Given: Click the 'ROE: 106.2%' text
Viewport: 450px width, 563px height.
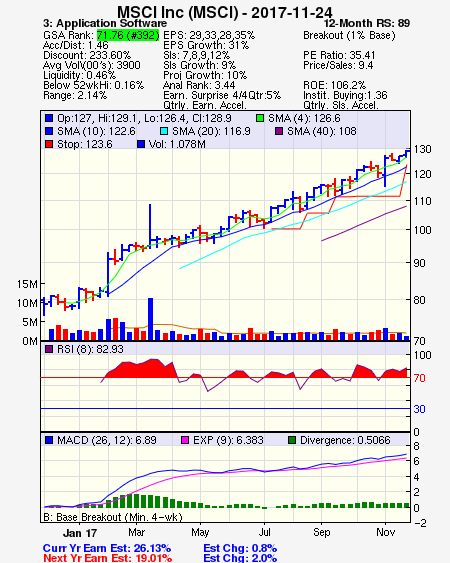Looking at the screenshot, I should [x=334, y=85].
